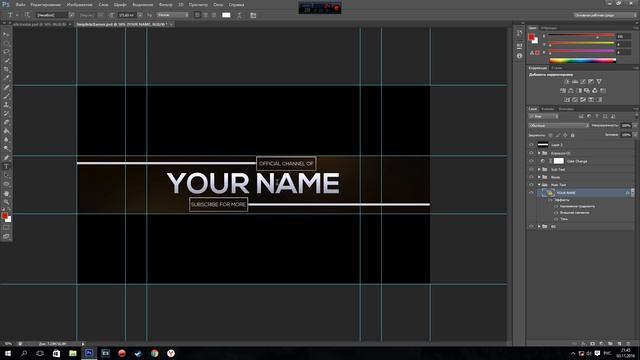Image resolution: width=640 pixels, height=360 pixels.
Task: Click the text color swatch
Action: (226, 15)
